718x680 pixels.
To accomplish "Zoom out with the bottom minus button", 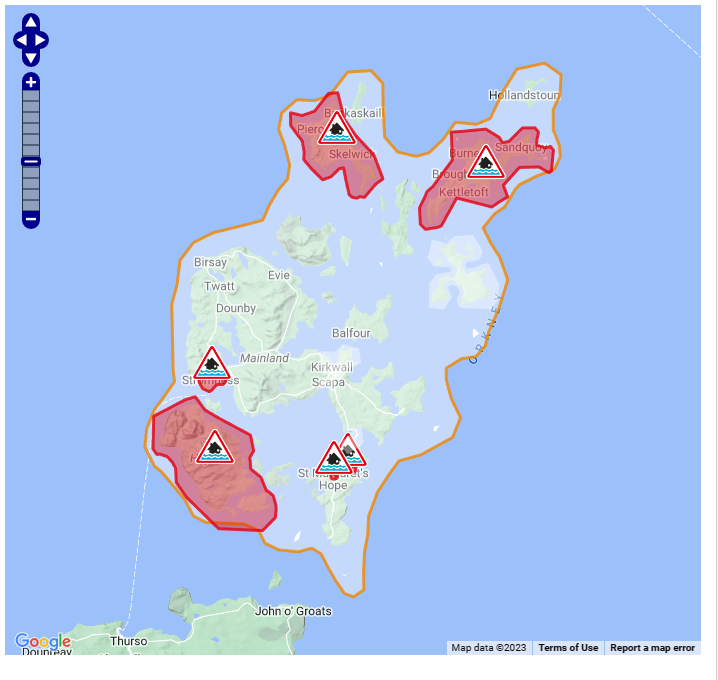I will pyautogui.click(x=31, y=218).
